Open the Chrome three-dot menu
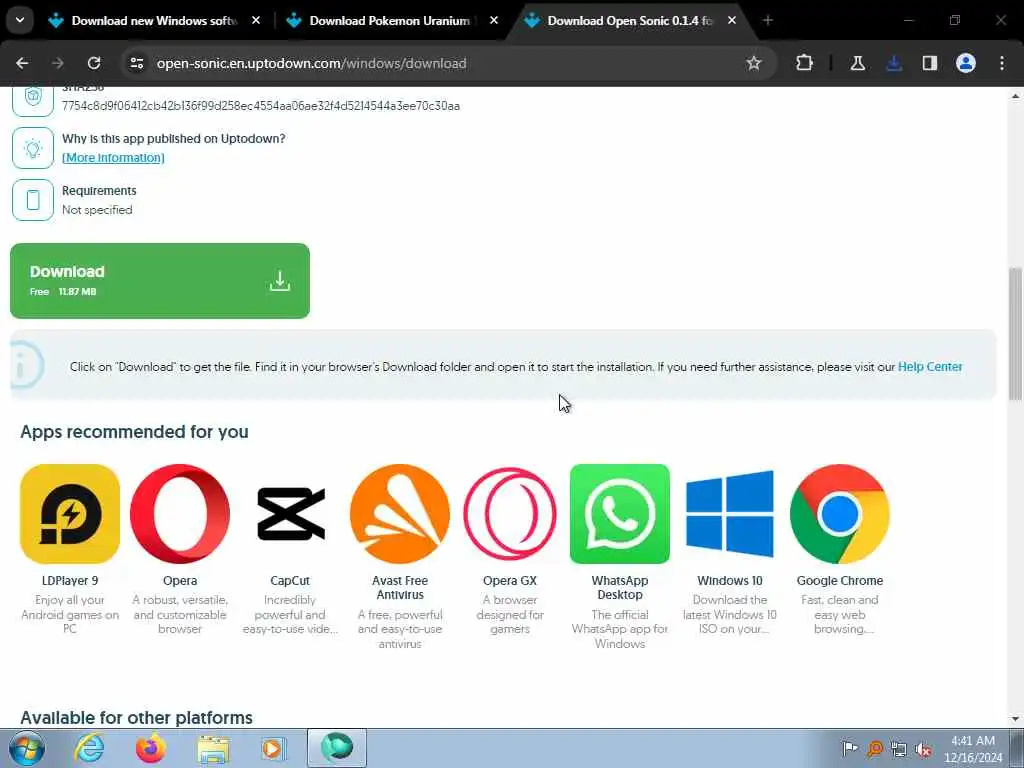This screenshot has height=768, width=1024. [1002, 63]
